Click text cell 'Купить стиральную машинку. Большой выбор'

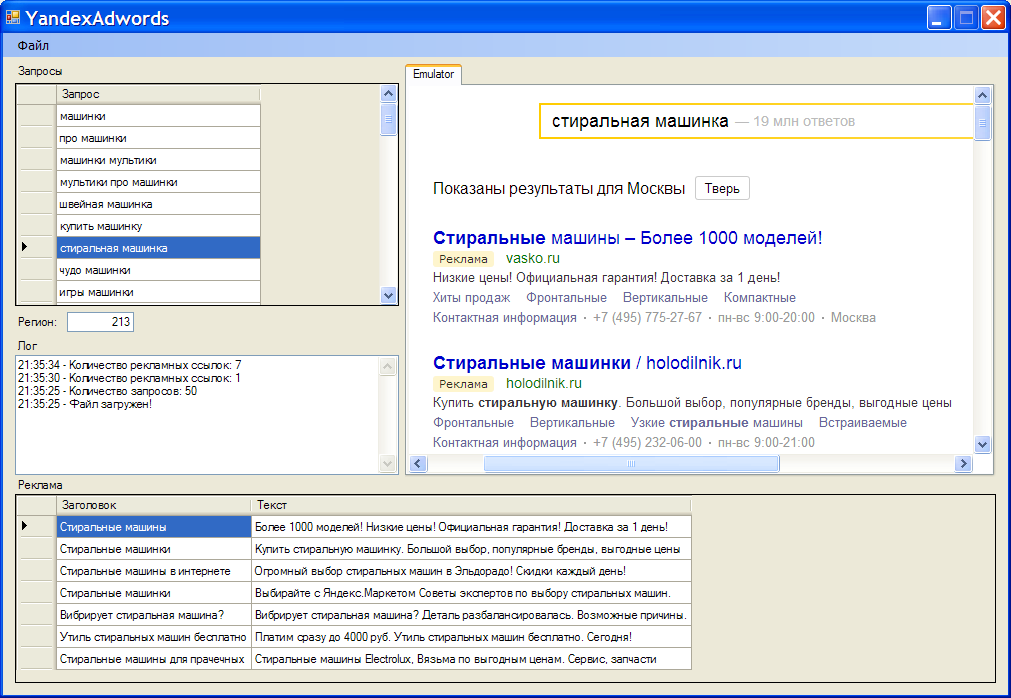[471, 549]
